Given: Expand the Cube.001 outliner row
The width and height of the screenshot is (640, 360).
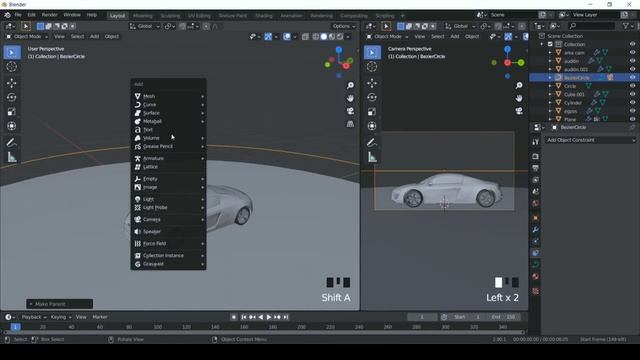Looking at the screenshot, I should click(550, 94).
